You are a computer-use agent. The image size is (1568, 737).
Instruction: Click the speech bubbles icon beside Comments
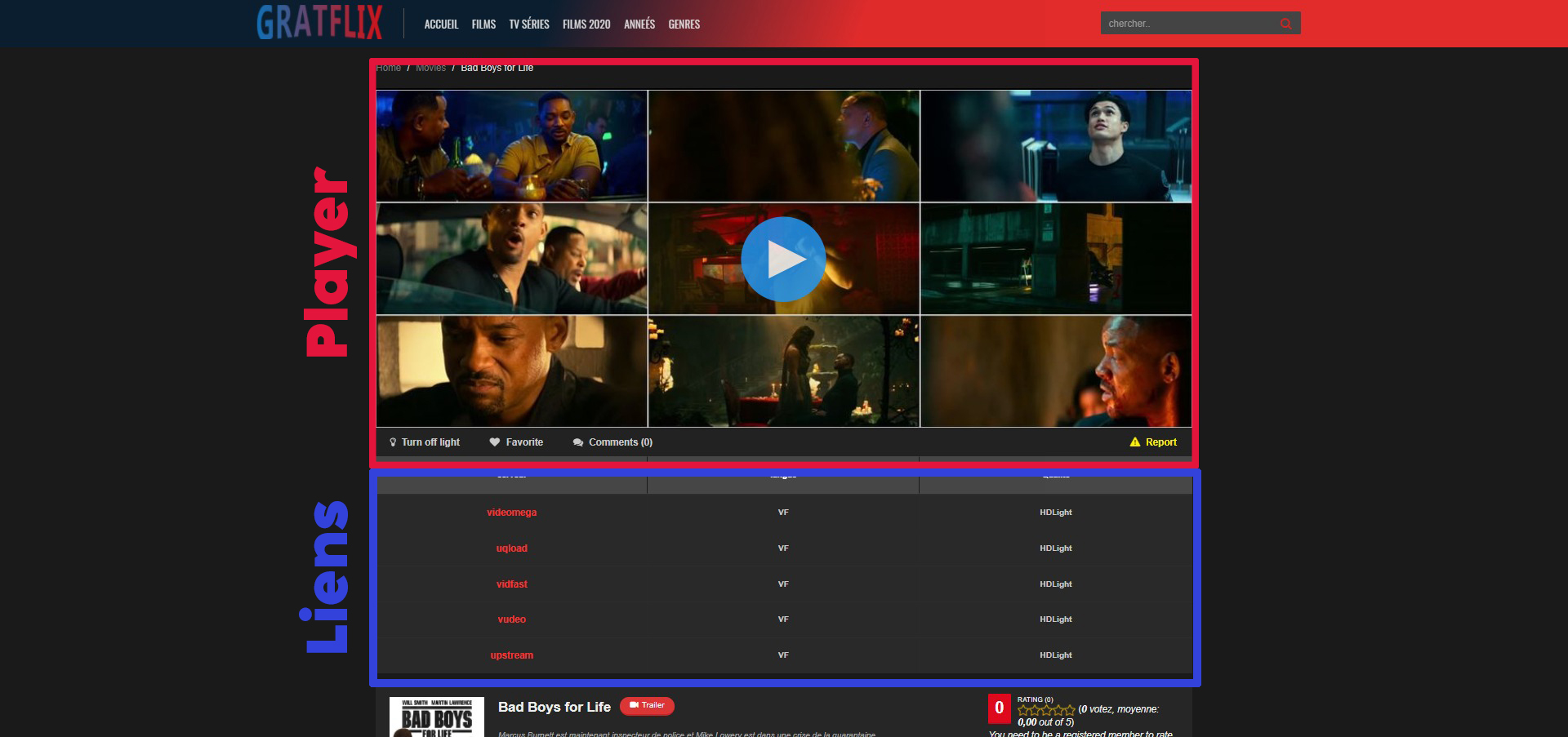pyautogui.click(x=578, y=442)
